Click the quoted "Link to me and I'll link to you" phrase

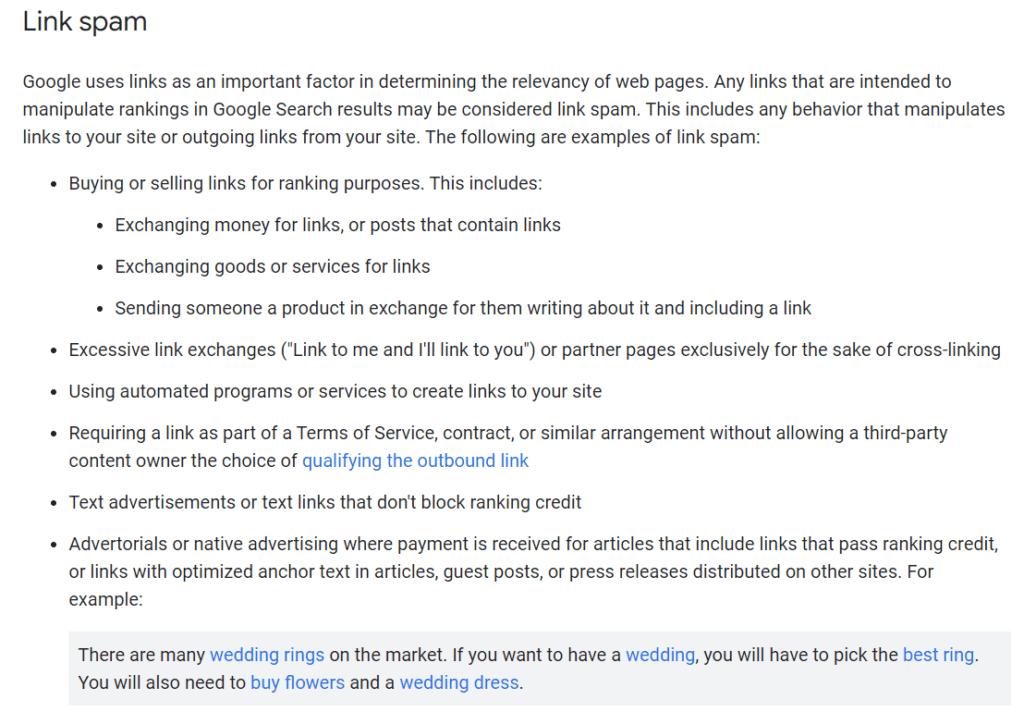point(408,350)
